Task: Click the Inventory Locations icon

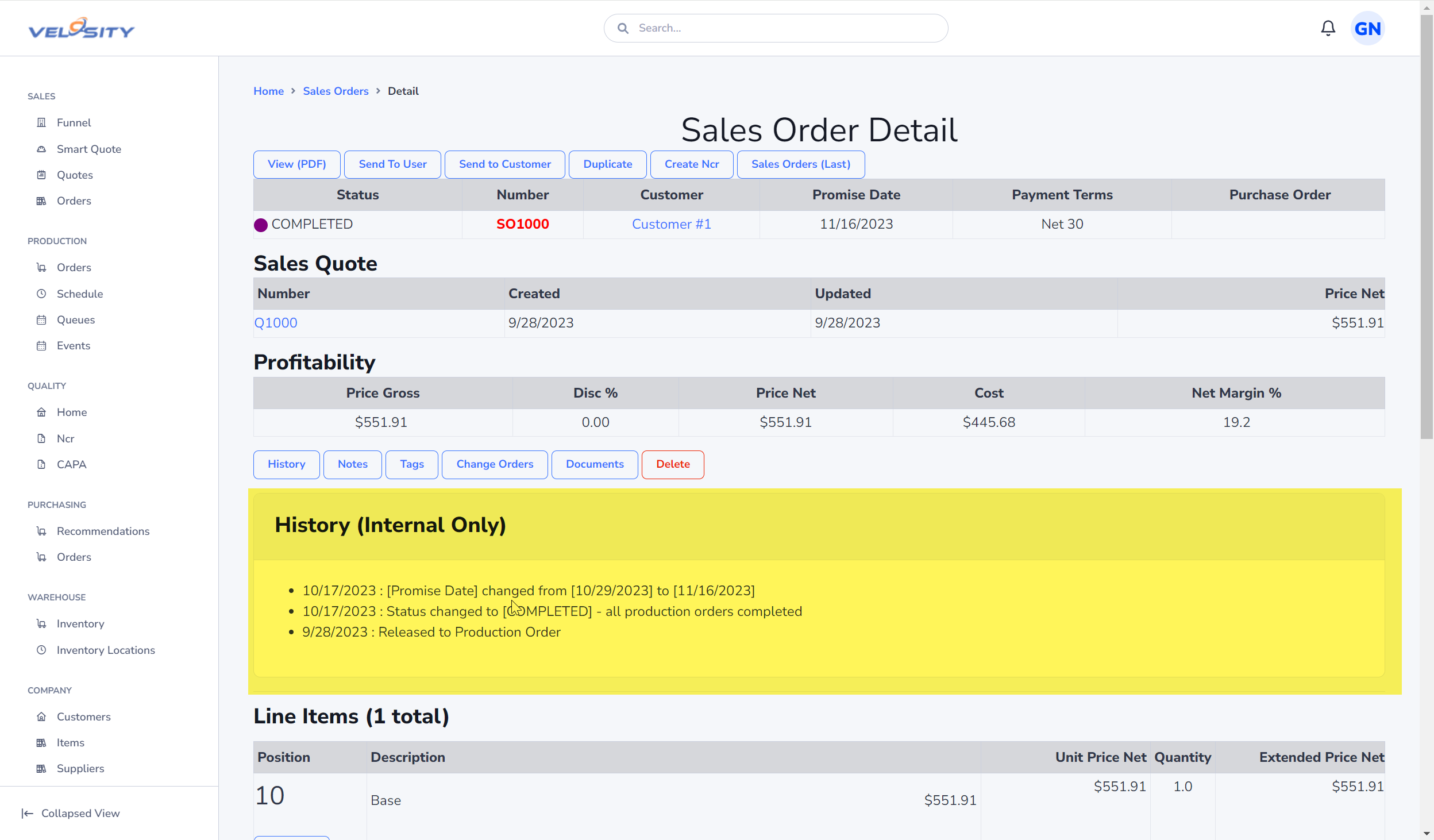Action: tap(41, 650)
